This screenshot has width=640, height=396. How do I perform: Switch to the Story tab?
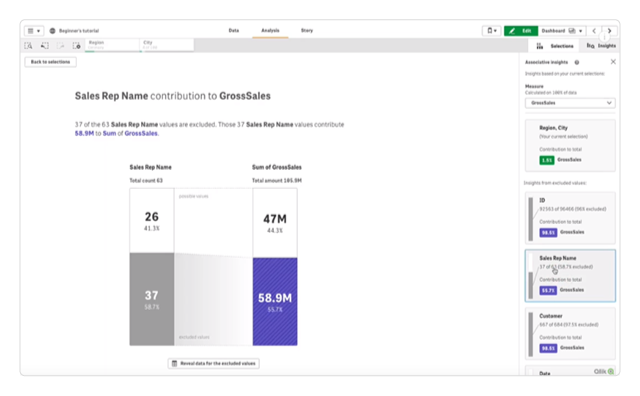(307, 31)
